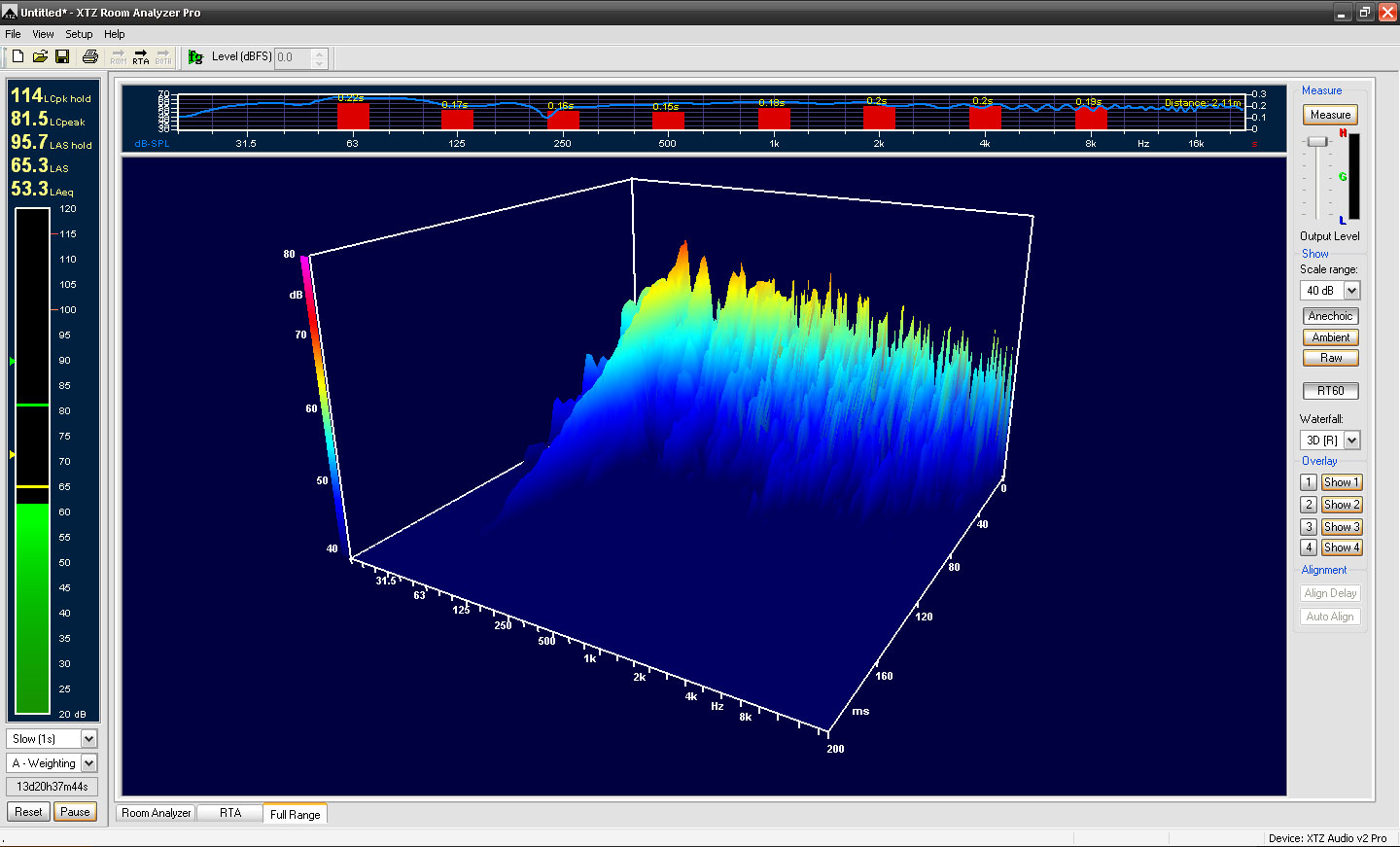Click overlay slot 1 button
This screenshot has height=847, width=1400.
point(1309,482)
